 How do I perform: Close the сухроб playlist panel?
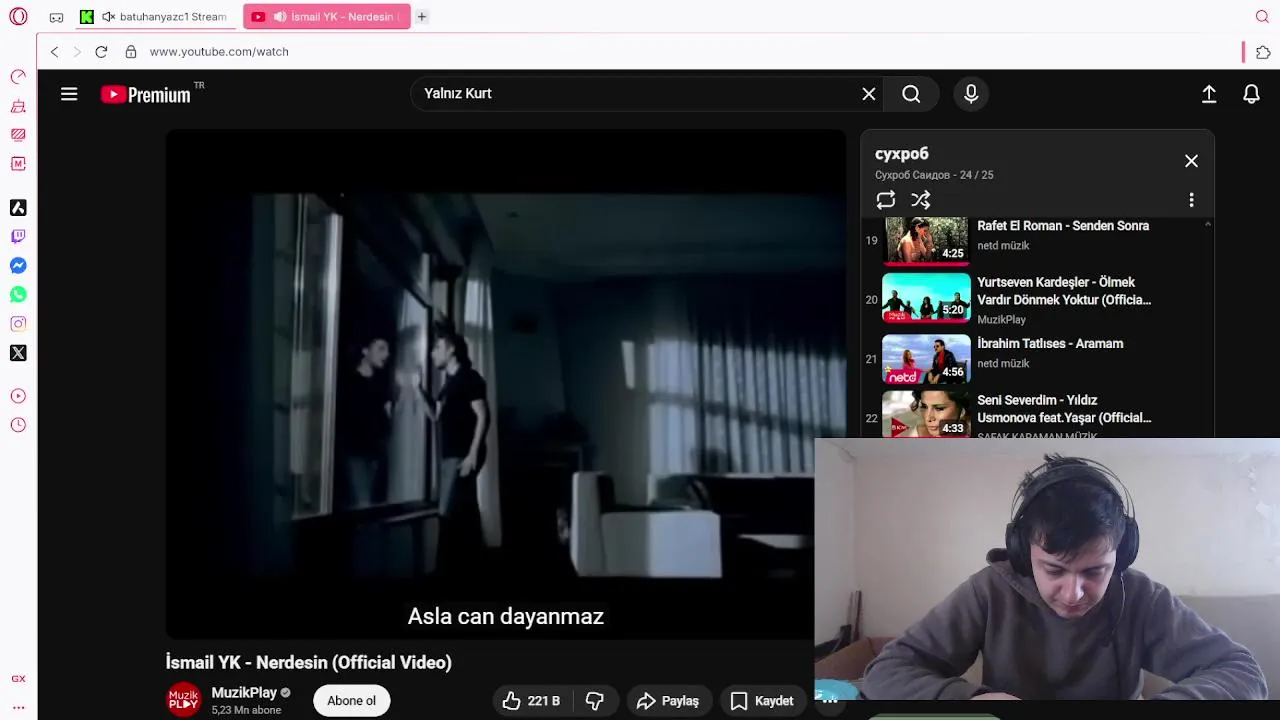pyautogui.click(x=1191, y=161)
